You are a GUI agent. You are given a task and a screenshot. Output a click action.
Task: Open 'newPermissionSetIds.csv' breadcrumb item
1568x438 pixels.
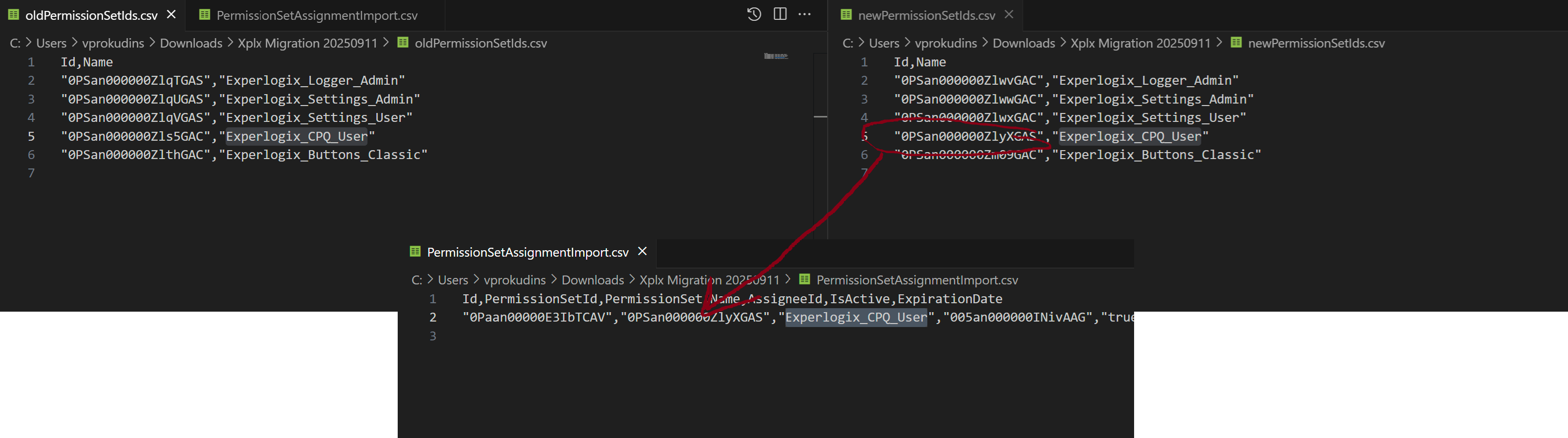(x=1316, y=43)
